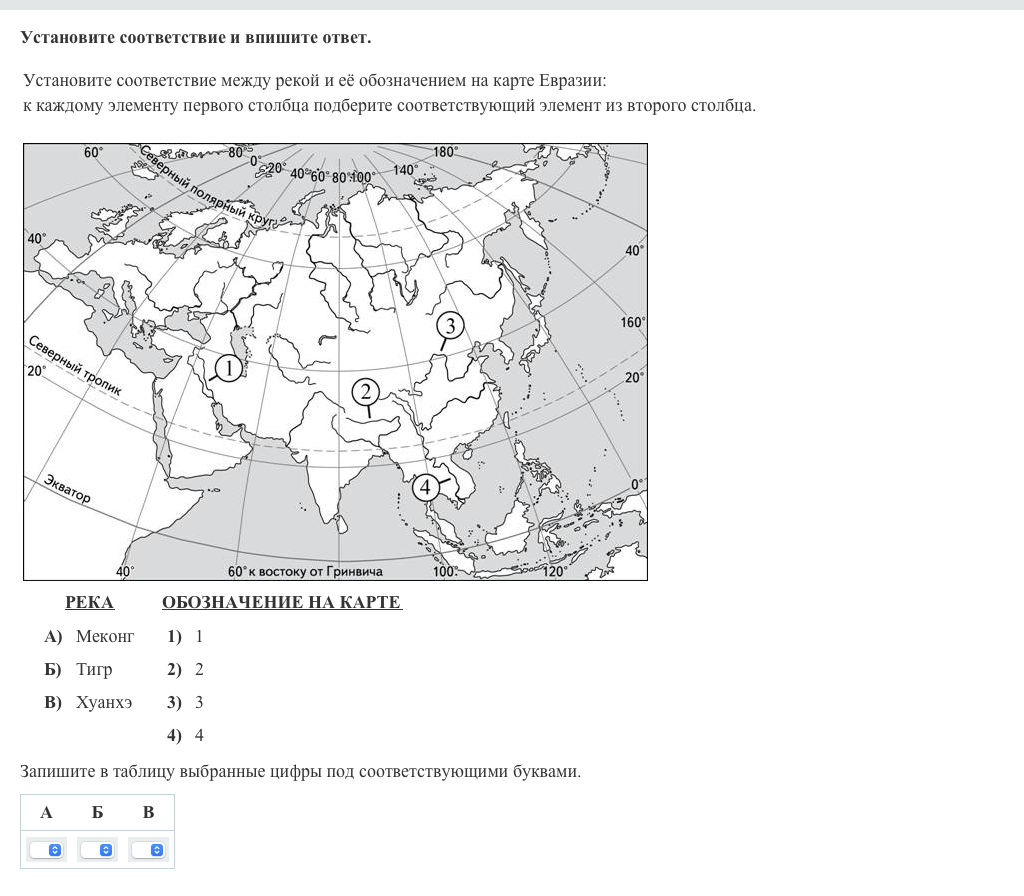Click the ОБОЗНАЧЕНИЕ НА КАРТЕ heading
Image resolution: width=1024 pixels, height=896 pixels.
[x=281, y=602]
